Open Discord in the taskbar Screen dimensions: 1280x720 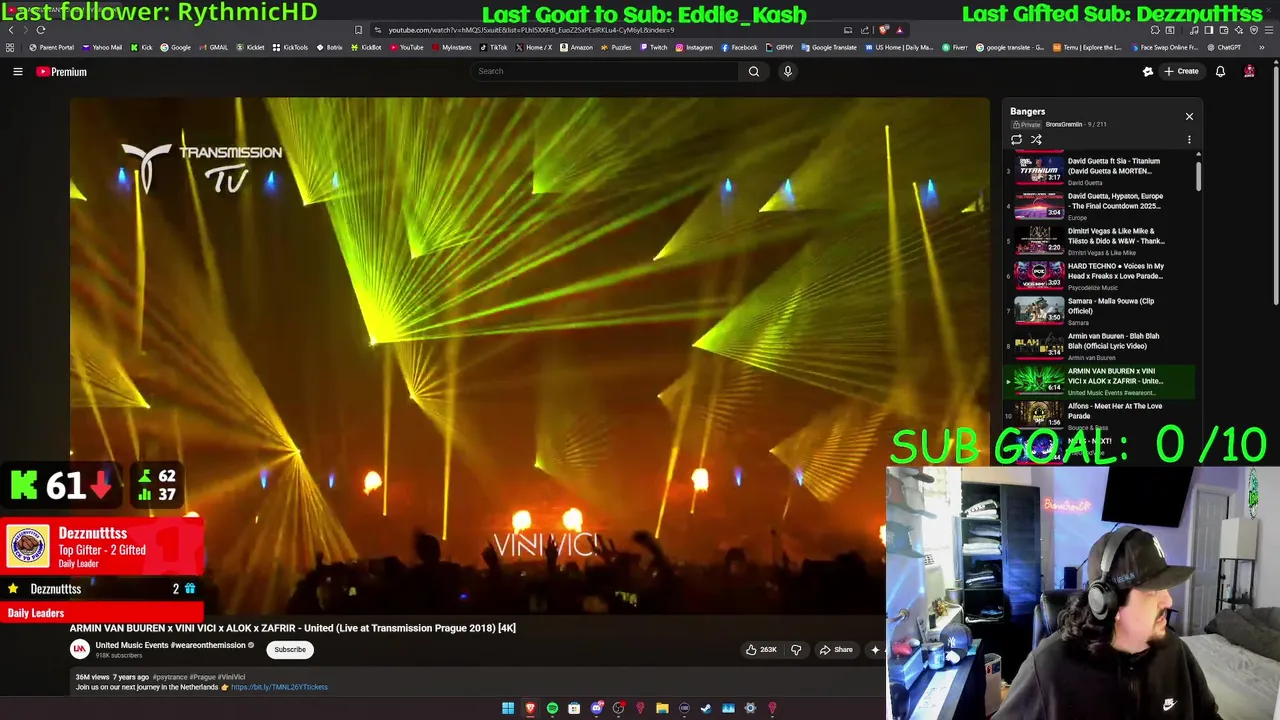tap(597, 709)
